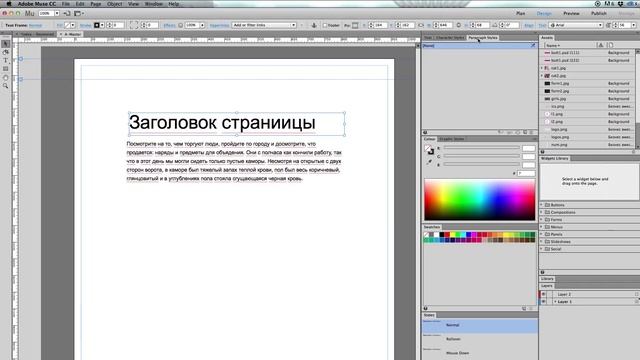Switch to the Character Styles tab
640x360 pixels.
pos(449,38)
